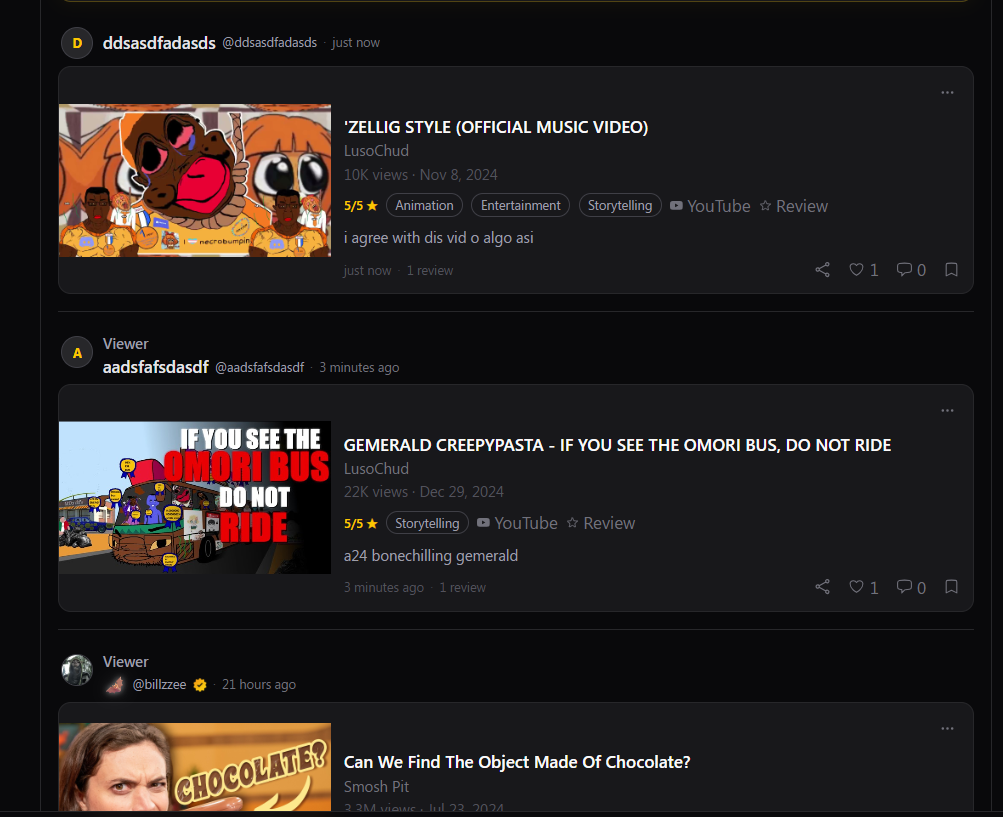Click '10K views · Nov 8, 2024' text
1003x817 pixels.
[x=420, y=175]
